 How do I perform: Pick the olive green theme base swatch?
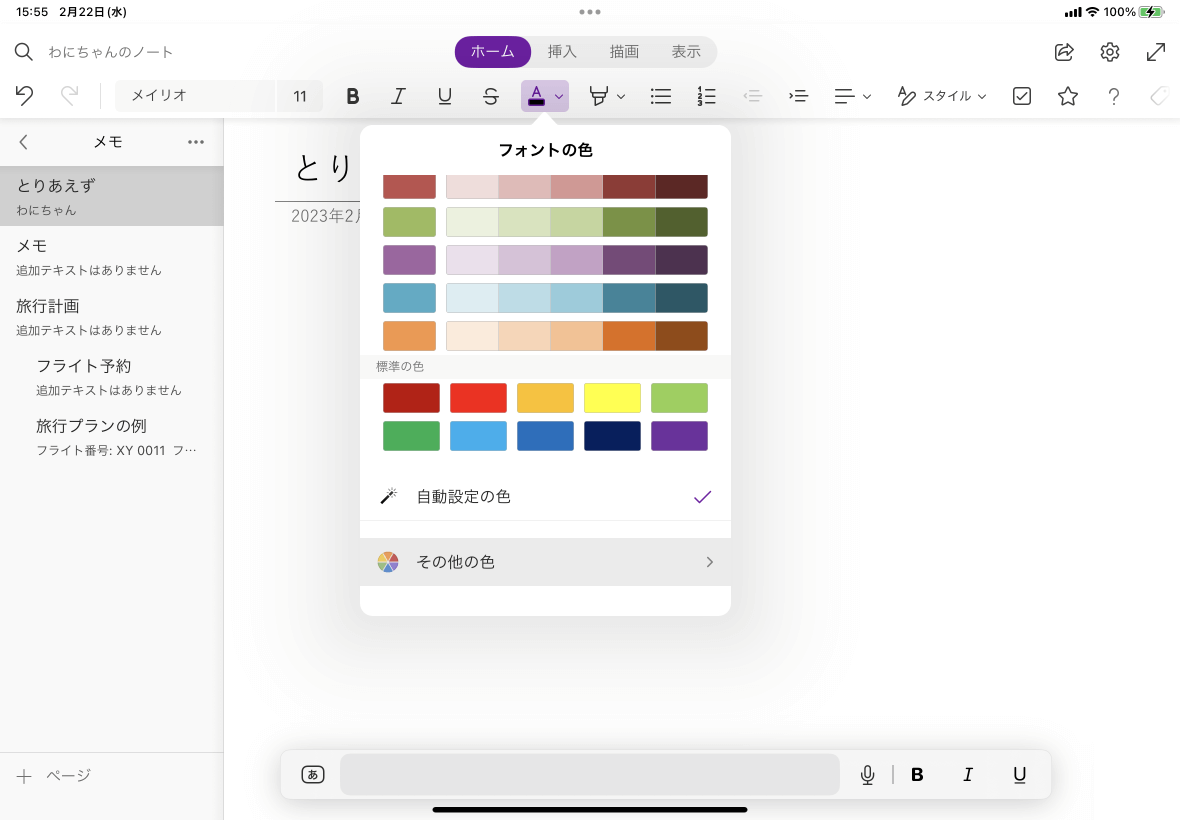pos(409,222)
